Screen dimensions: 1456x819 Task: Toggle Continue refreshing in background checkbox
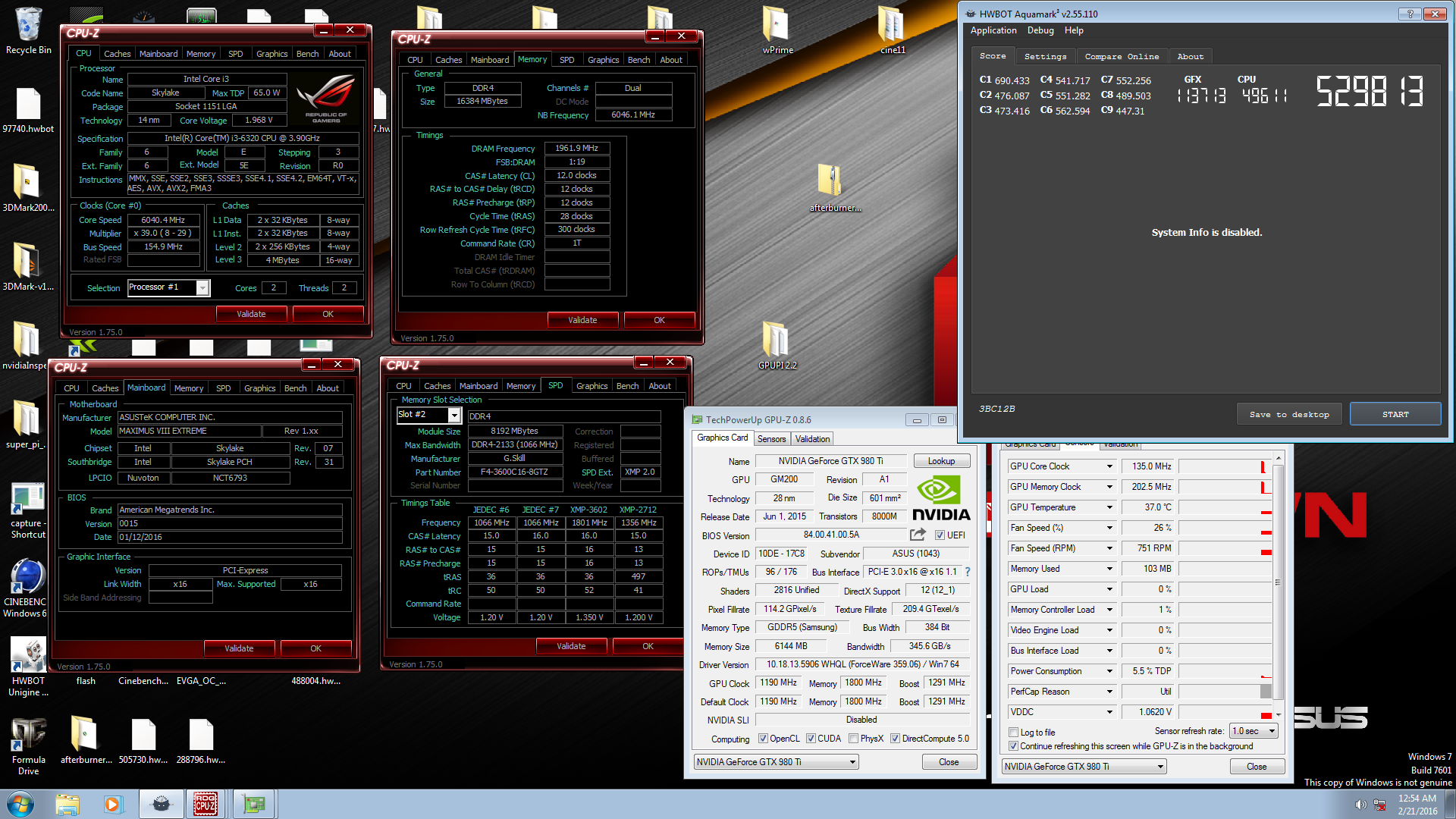pos(1013,746)
